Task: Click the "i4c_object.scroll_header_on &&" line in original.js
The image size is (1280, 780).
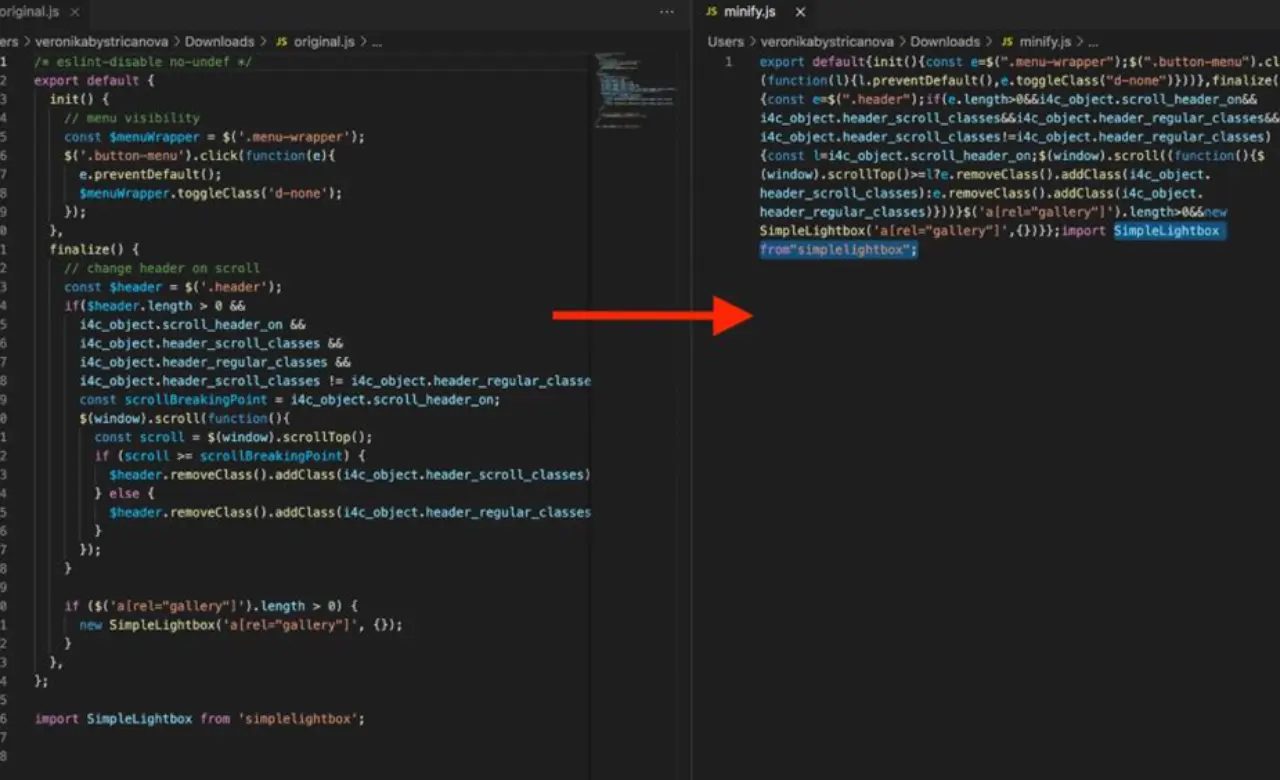Action: click(192, 324)
